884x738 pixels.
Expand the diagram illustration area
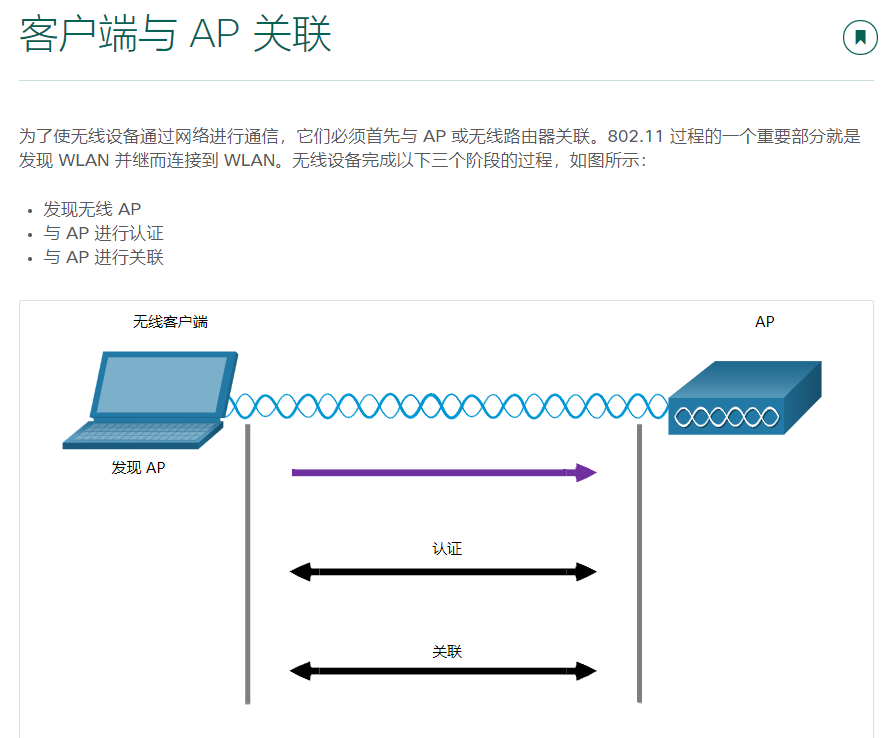click(440, 515)
